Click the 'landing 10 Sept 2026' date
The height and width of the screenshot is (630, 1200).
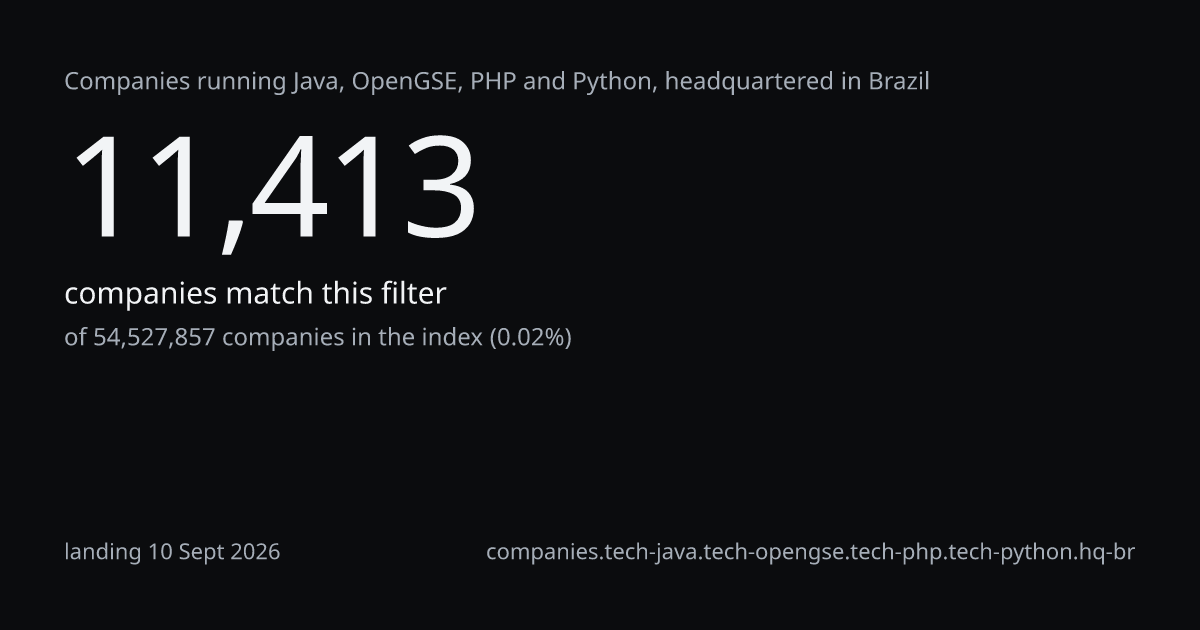[x=172, y=552]
